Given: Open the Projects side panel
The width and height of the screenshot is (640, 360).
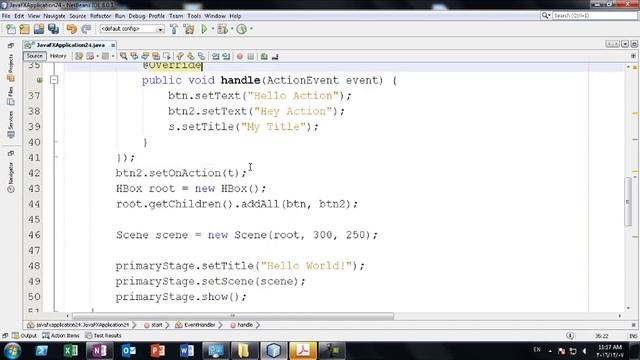Looking at the screenshot, I should pos(11,67).
